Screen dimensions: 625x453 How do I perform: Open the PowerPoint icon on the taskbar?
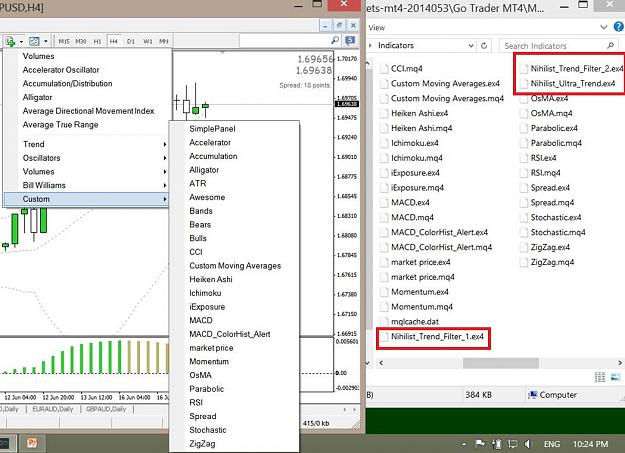(x=32, y=443)
